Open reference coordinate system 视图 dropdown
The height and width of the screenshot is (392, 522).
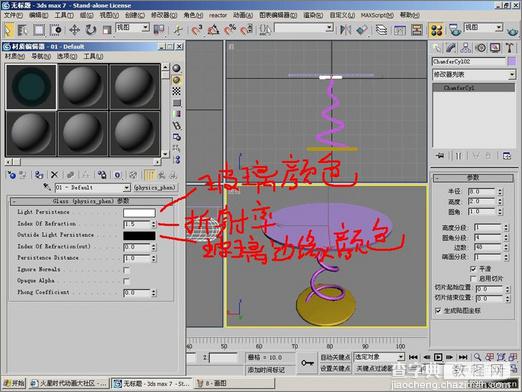146,28
